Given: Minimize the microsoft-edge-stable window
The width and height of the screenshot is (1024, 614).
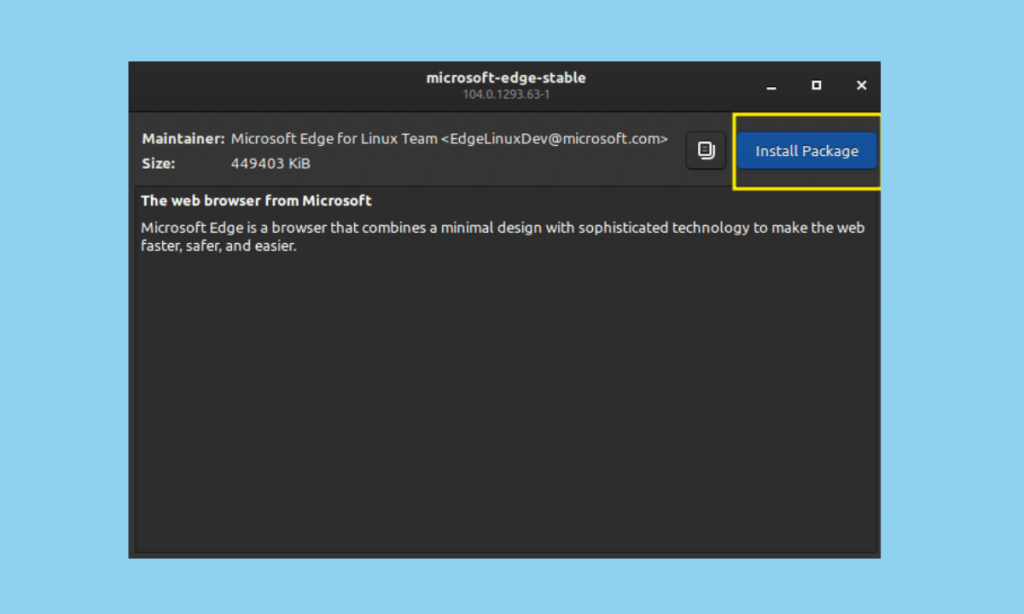Looking at the screenshot, I should [771, 86].
